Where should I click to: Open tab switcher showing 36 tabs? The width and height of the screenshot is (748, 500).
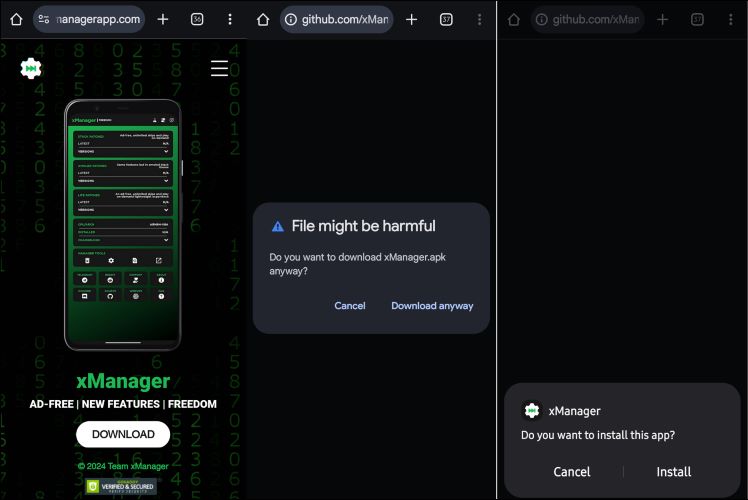[197, 19]
